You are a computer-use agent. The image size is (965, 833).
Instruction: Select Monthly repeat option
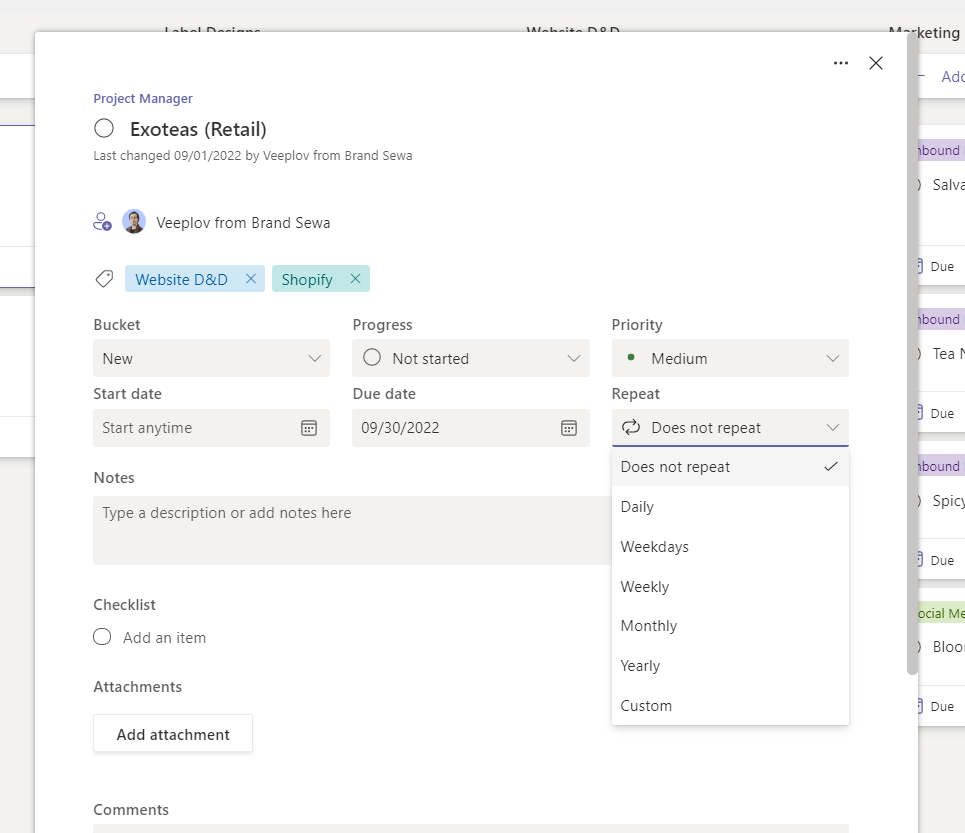(649, 626)
